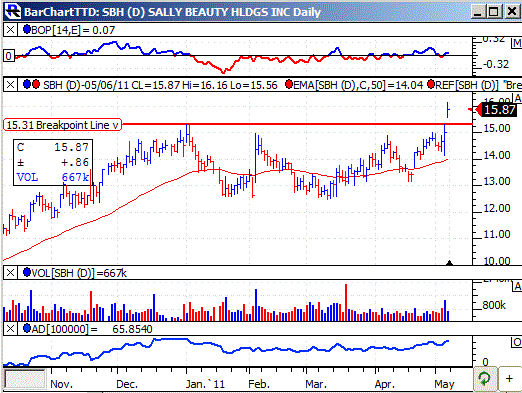Image resolution: width=522 pixels, height=393 pixels.
Task: Click the black 15.87 last price tag
Action: (x=499, y=109)
